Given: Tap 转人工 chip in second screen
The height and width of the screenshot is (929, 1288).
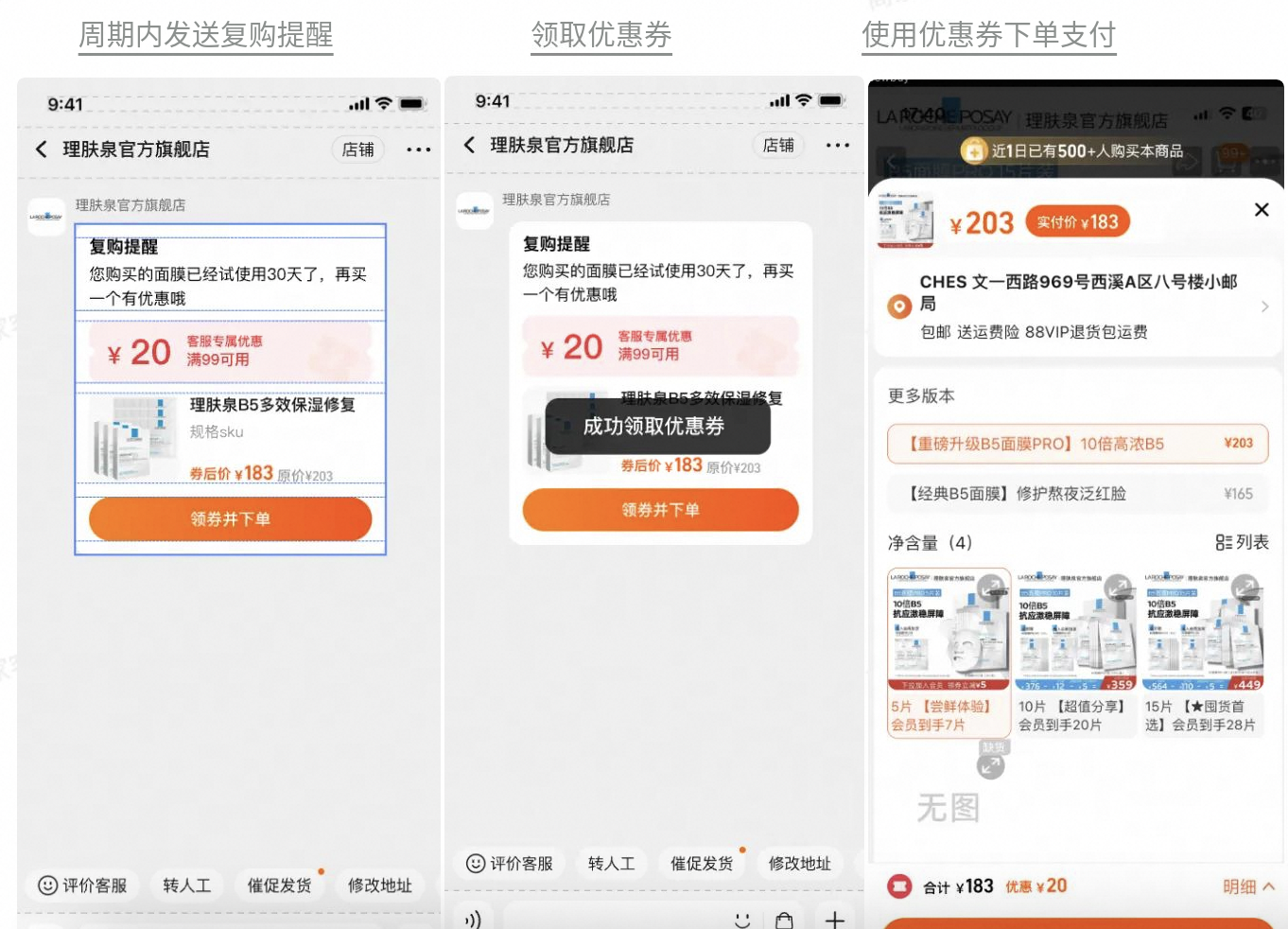Looking at the screenshot, I should tap(611, 864).
